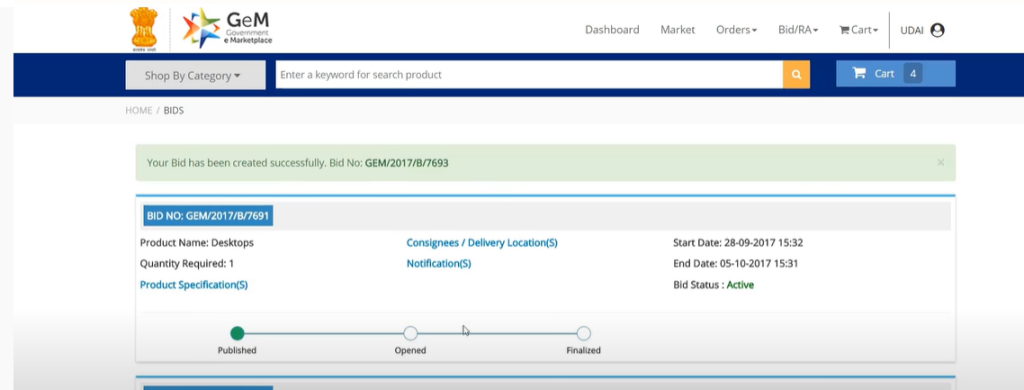The image size is (1024, 390).
Task: Open Consignees / Delivery Location(S) link
Action: (x=482, y=242)
